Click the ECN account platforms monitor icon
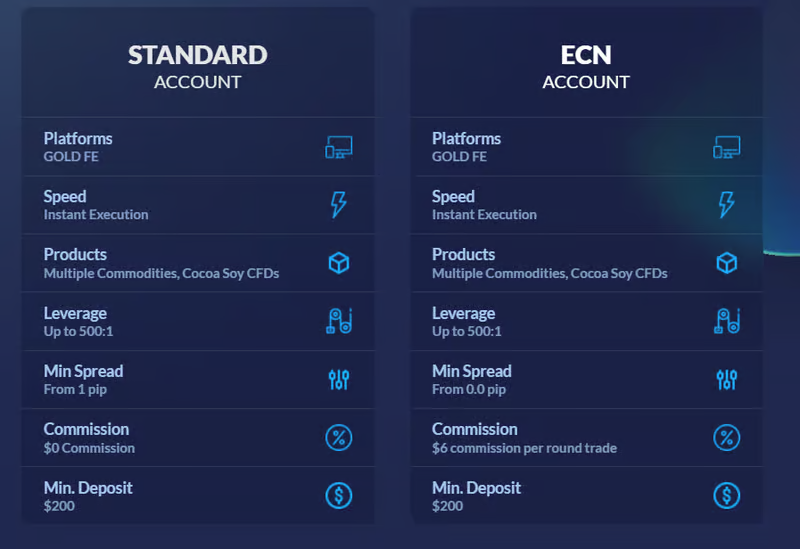Viewport: 800px width, 549px height. coord(727,147)
